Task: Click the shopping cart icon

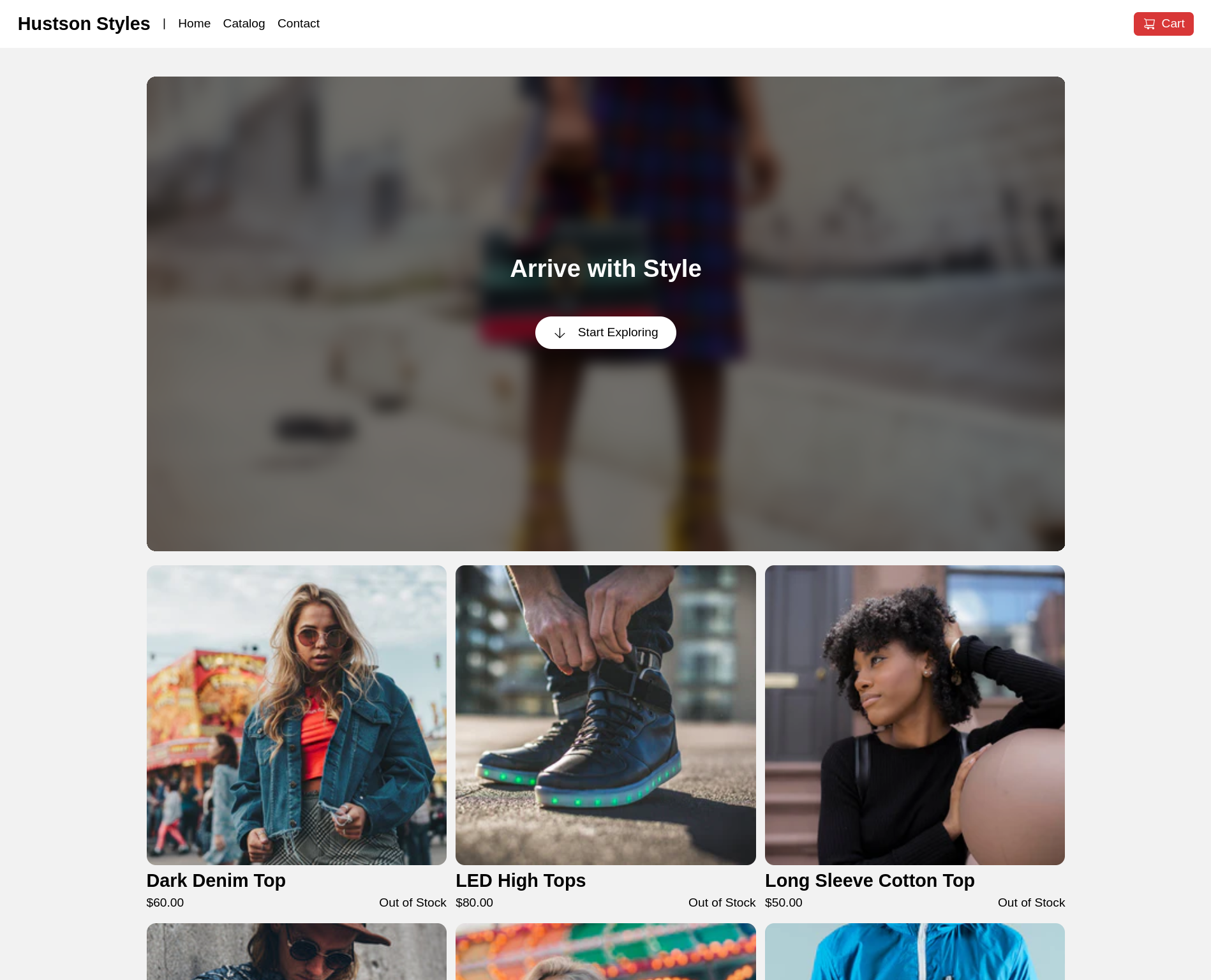Action: pyautogui.click(x=1149, y=24)
